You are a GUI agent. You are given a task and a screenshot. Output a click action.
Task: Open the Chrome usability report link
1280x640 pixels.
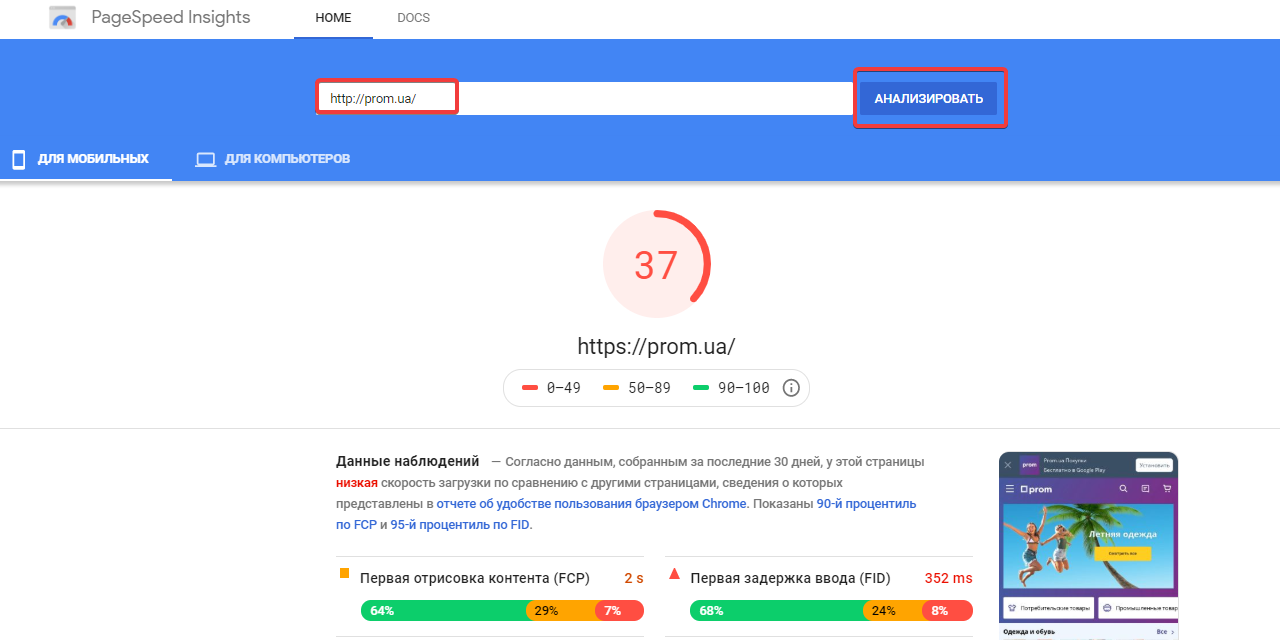591,504
